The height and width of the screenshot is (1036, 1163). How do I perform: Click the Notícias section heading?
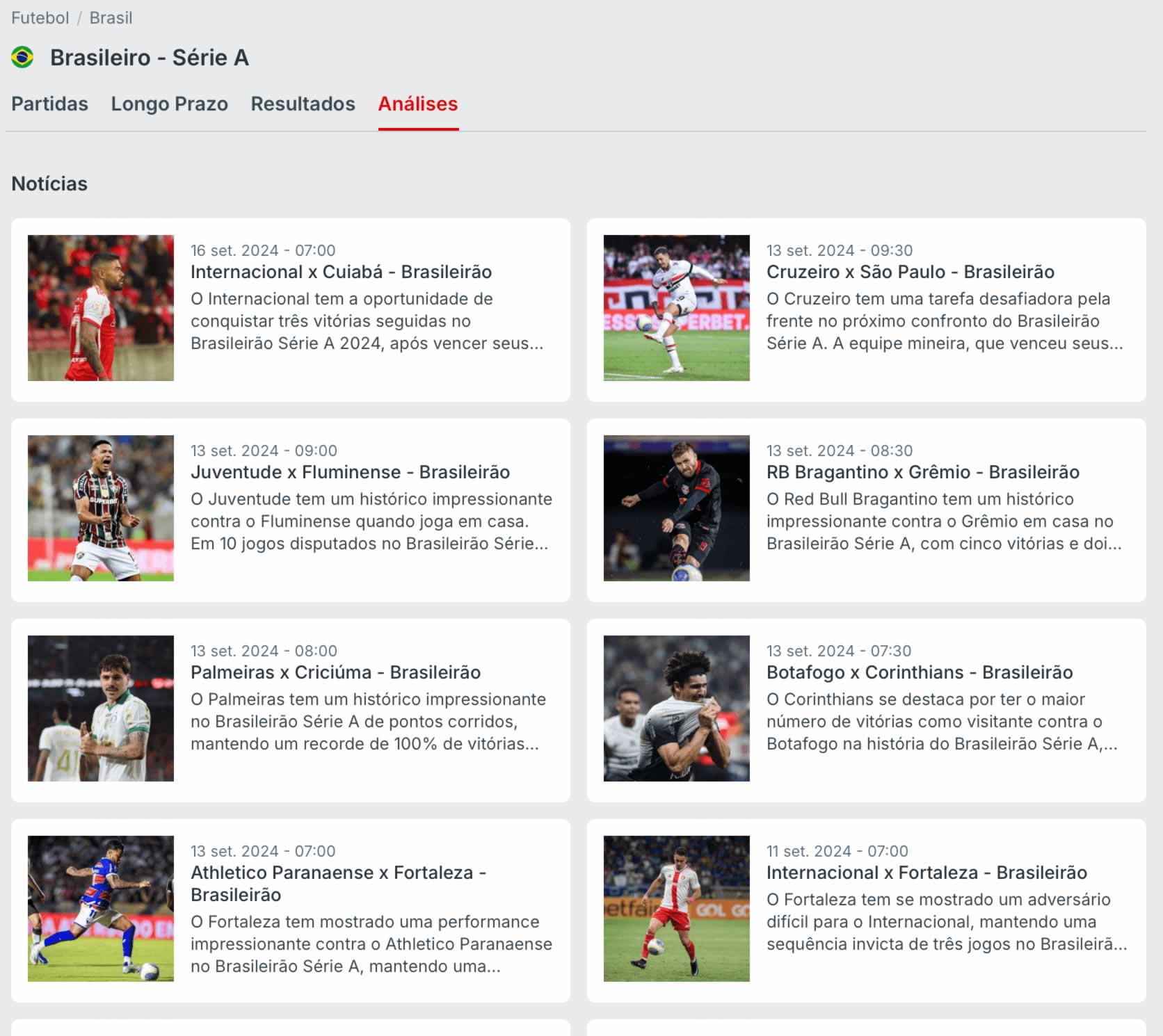pos(49,184)
